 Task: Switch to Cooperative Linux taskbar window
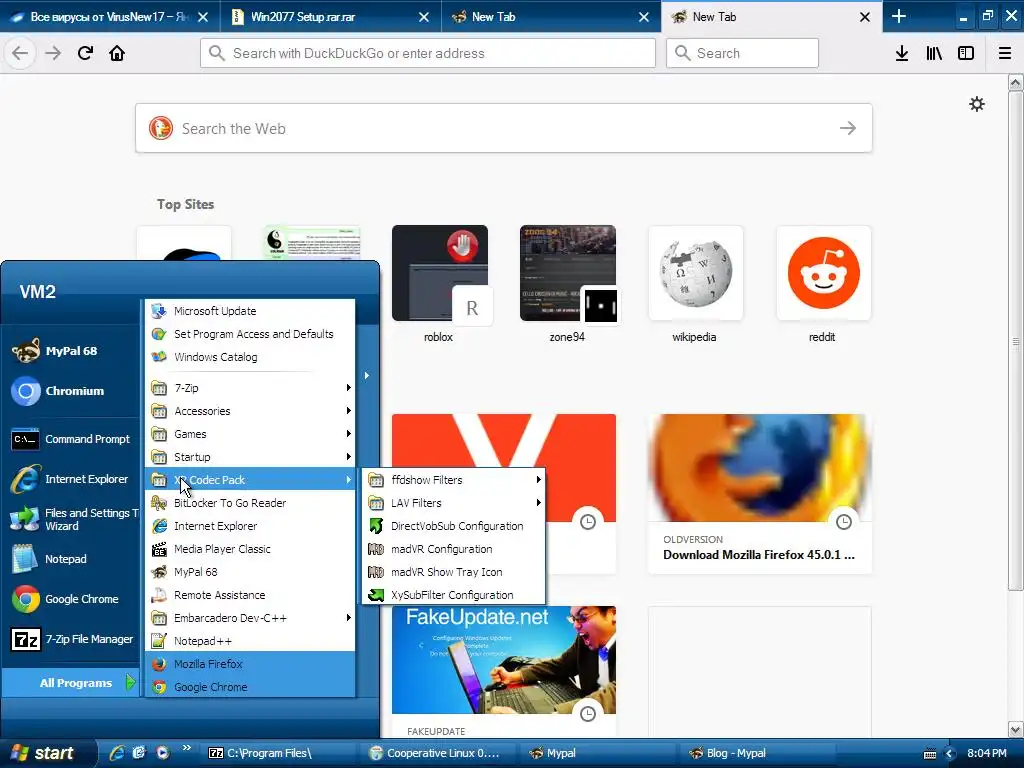pos(438,753)
